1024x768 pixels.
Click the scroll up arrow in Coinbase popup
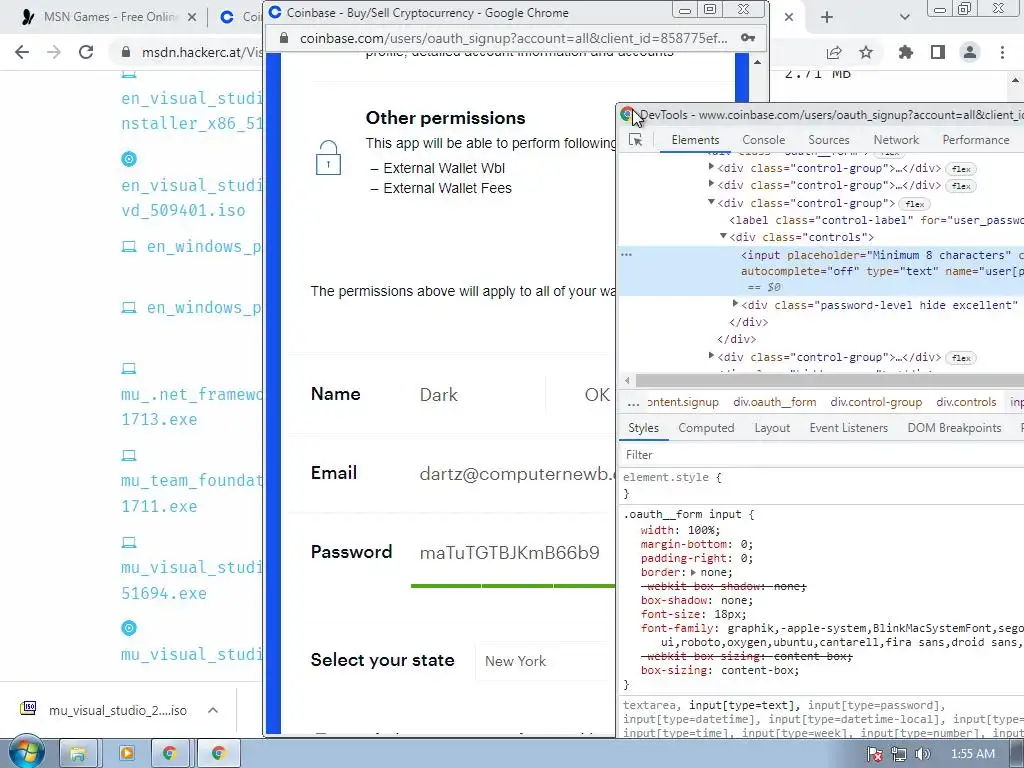coord(758,63)
